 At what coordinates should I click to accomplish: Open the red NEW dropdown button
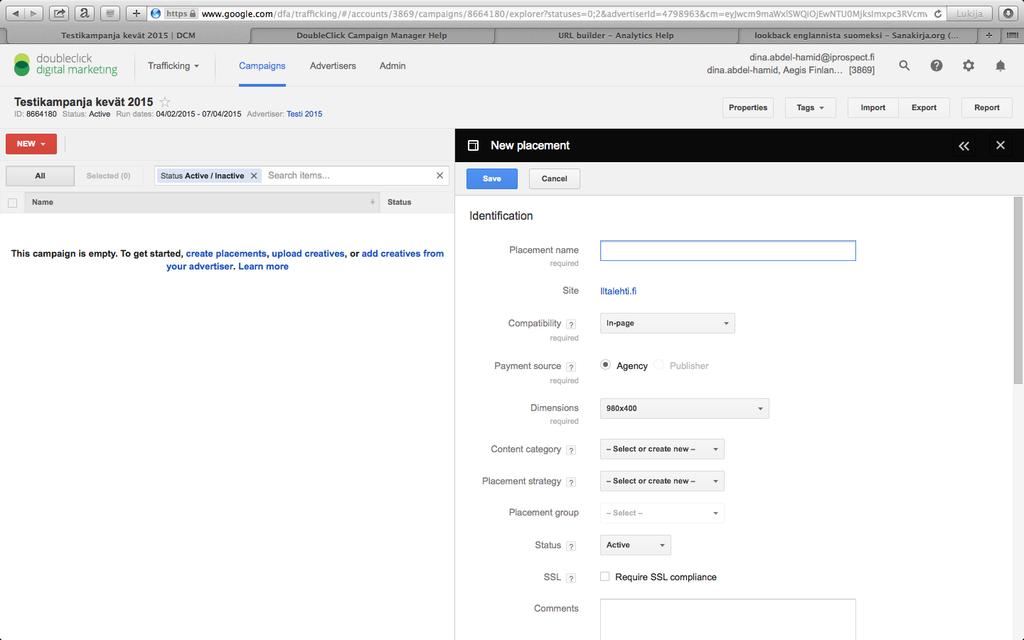coord(31,144)
